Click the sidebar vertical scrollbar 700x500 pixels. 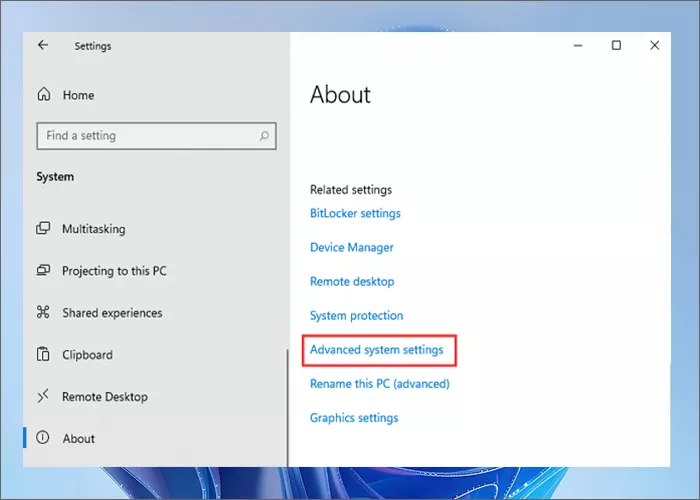(288, 408)
